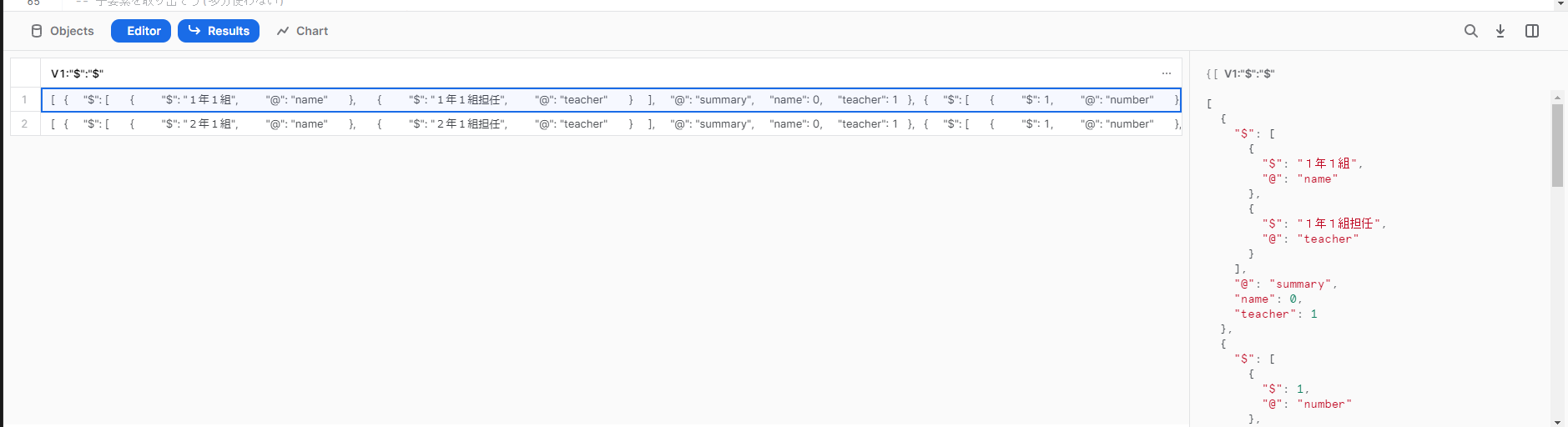Click the search results magnifier icon
This screenshot has width=1568, height=427.
tap(1471, 31)
